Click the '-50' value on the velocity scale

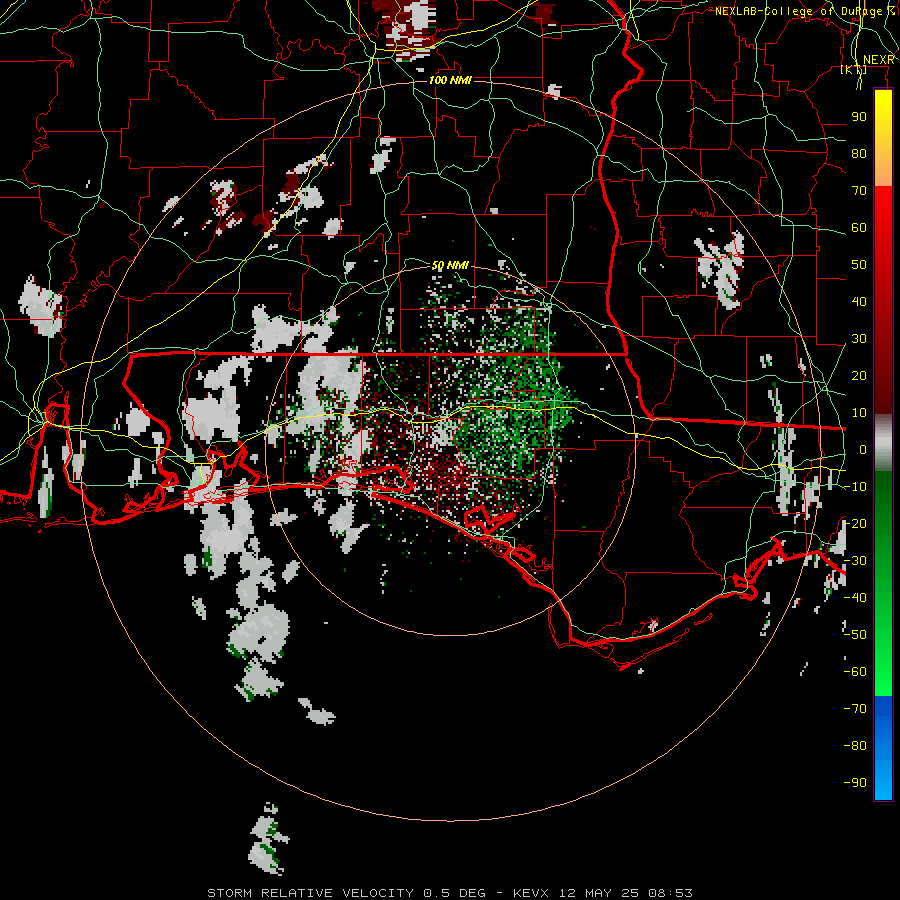pyautogui.click(x=855, y=634)
